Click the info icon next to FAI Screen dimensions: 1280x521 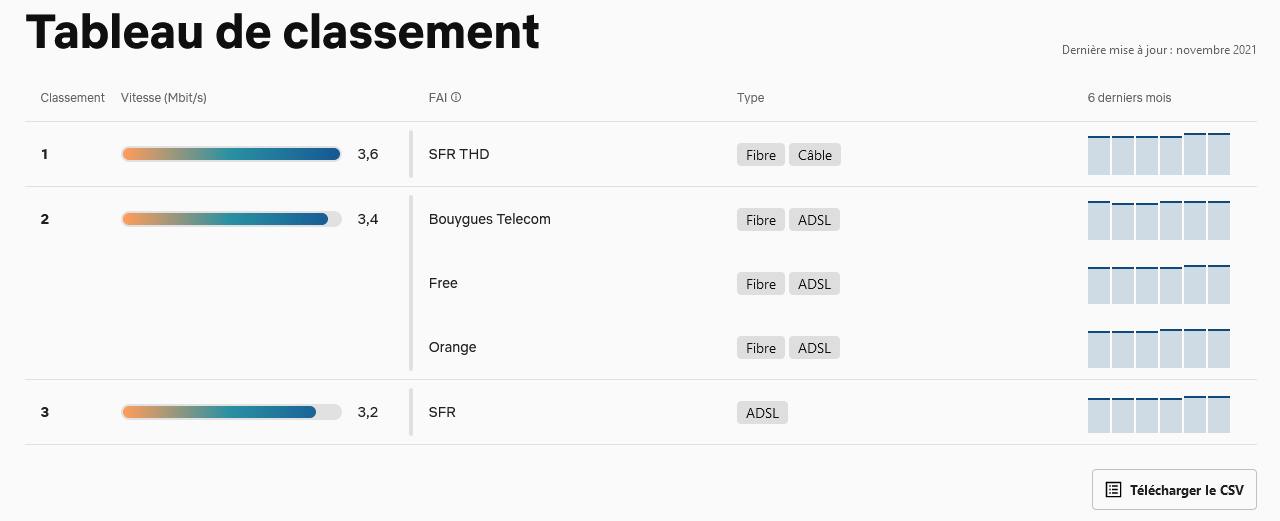pos(456,98)
